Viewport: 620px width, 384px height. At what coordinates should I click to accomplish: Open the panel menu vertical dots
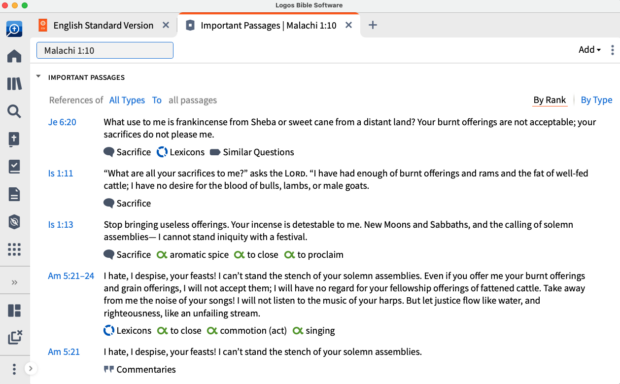(612, 50)
